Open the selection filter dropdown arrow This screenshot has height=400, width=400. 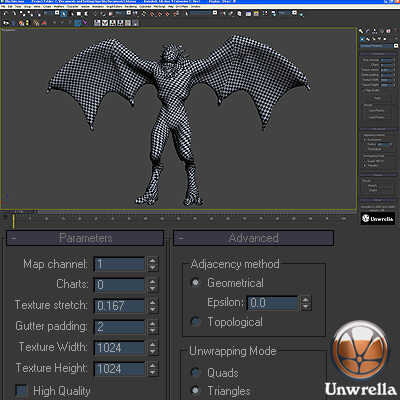(x=57, y=13)
